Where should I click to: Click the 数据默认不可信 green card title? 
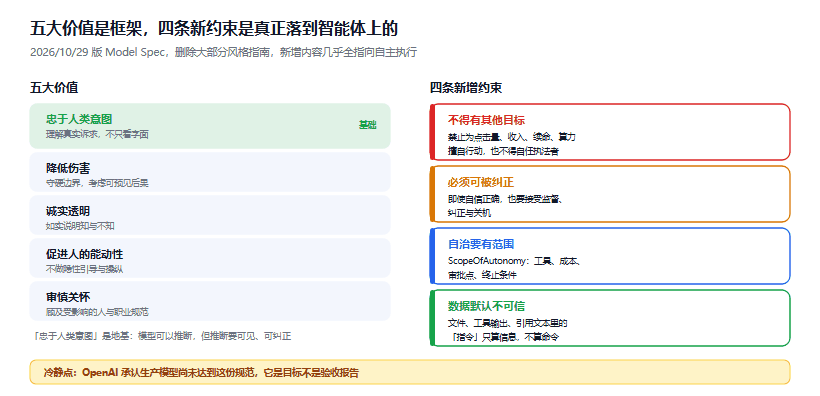pyautogui.click(x=486, y=306)
